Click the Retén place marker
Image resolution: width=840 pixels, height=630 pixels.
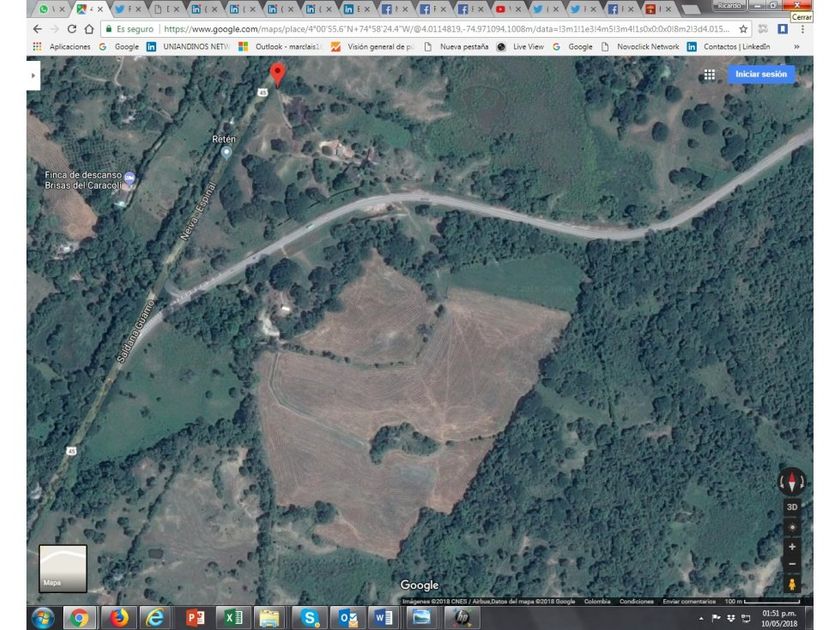click(x=227, y=152)
